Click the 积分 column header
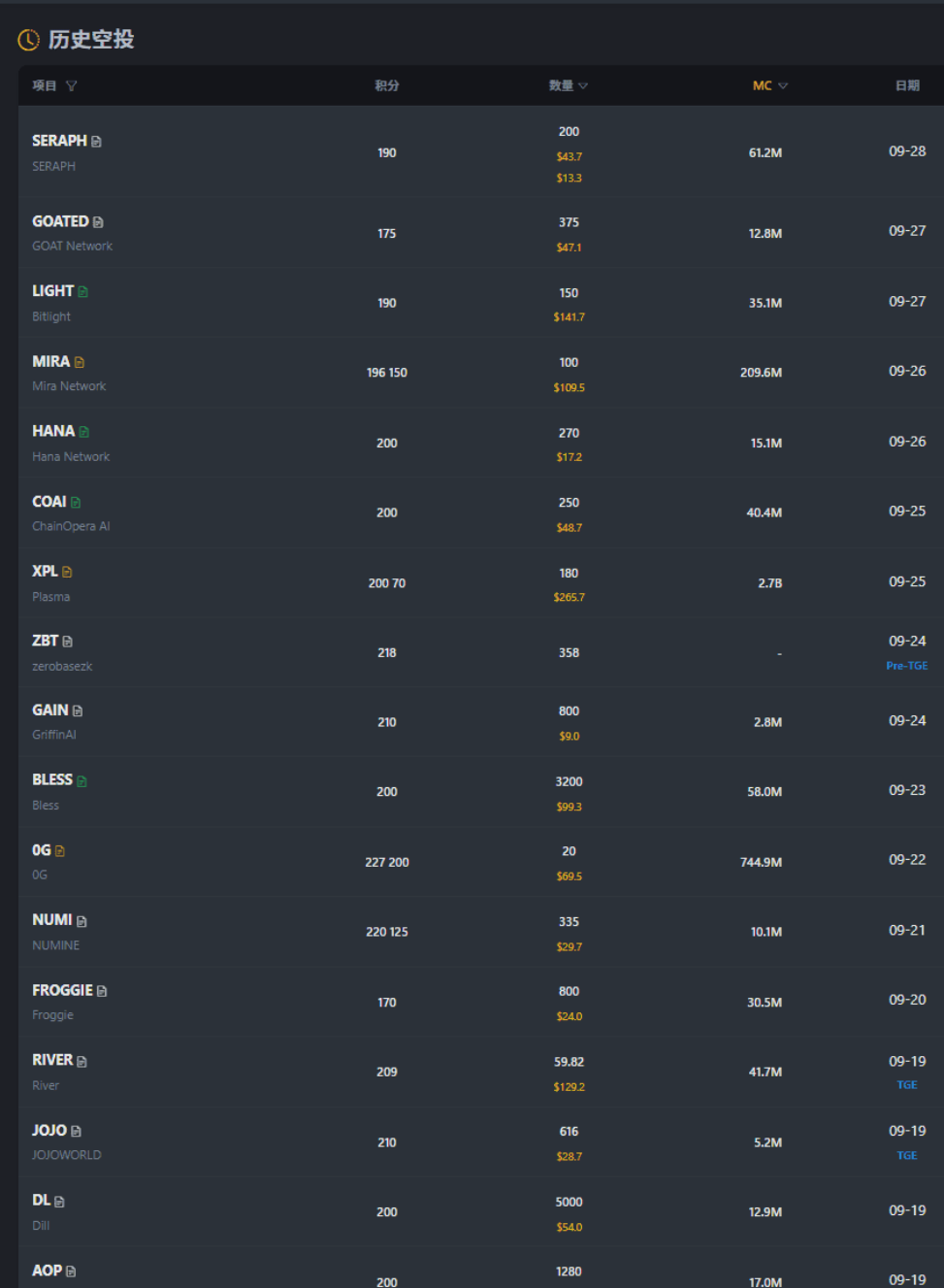 tap(387, 85)
